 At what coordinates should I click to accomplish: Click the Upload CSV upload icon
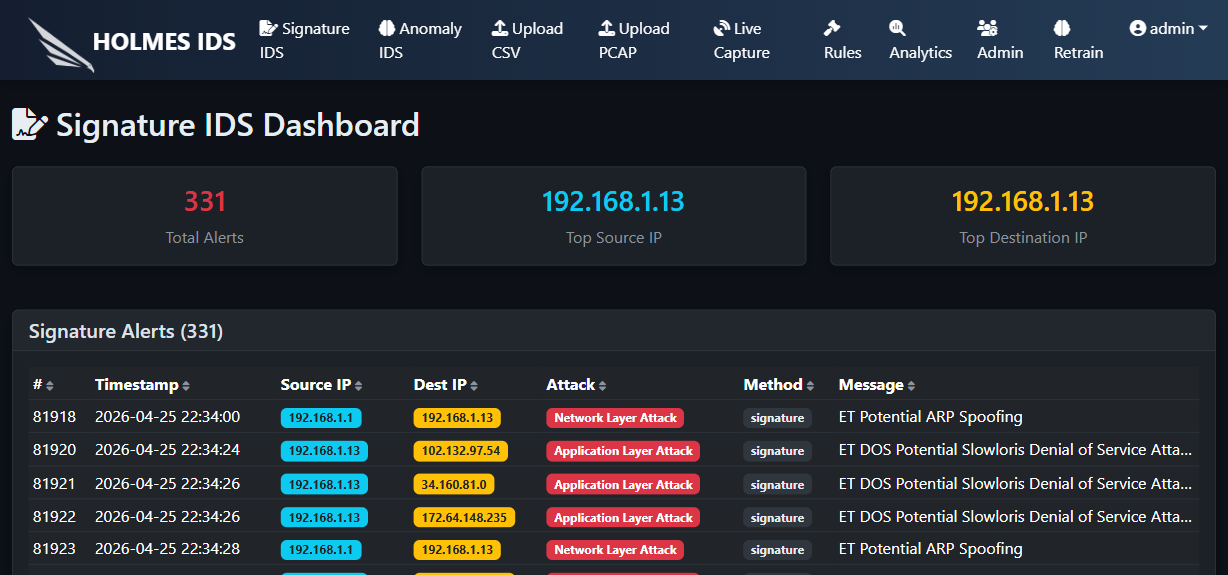(x=500, y=29)
